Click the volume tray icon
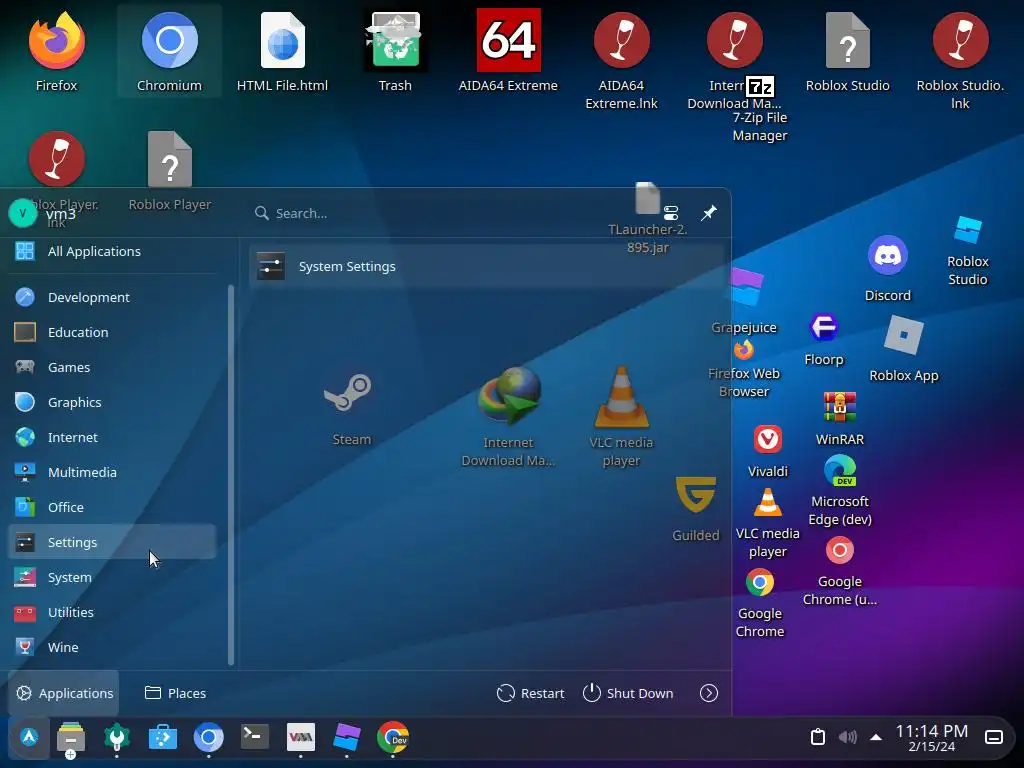This screenshot has height=768, width=1024. pos(847,737)
